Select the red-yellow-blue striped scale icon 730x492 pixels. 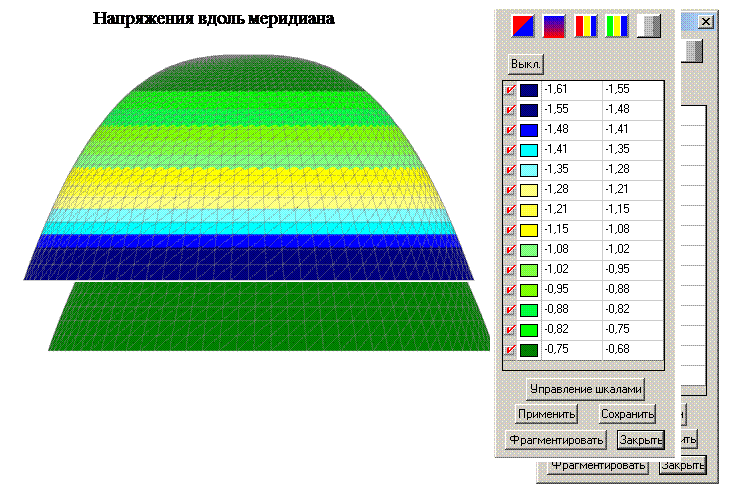click(586, 26)
